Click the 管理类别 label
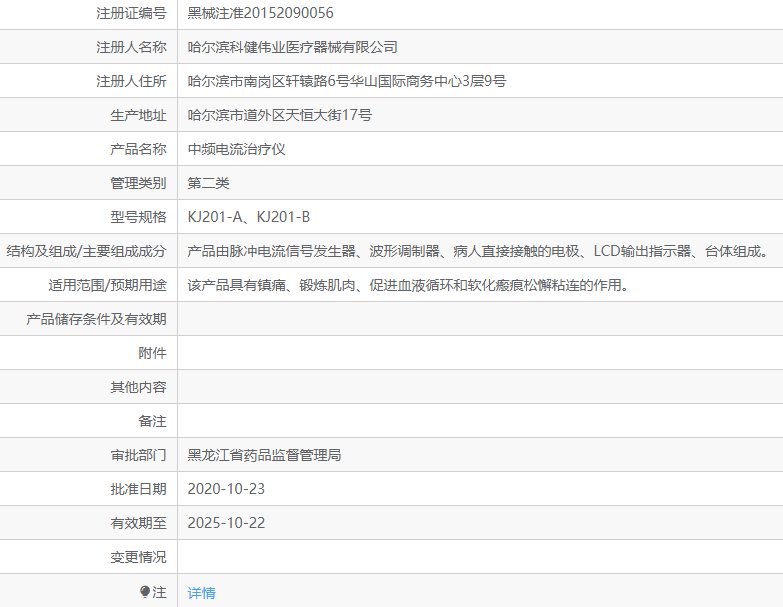The width and height of the screenshot is (783, 607). pyautogui.click(x=138, y=183)
